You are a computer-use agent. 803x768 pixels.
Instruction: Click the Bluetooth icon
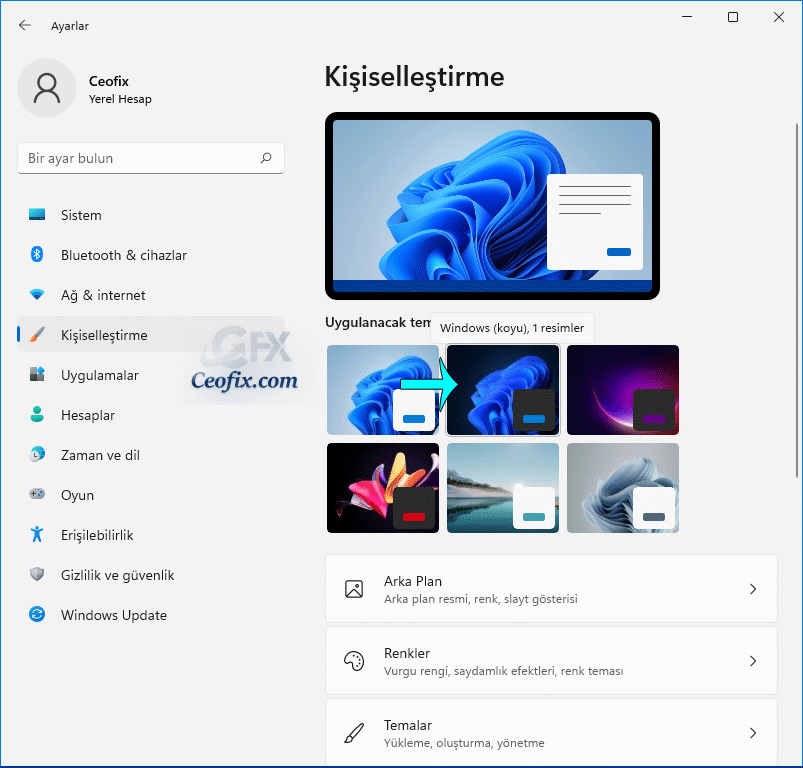tap(37, 254)
